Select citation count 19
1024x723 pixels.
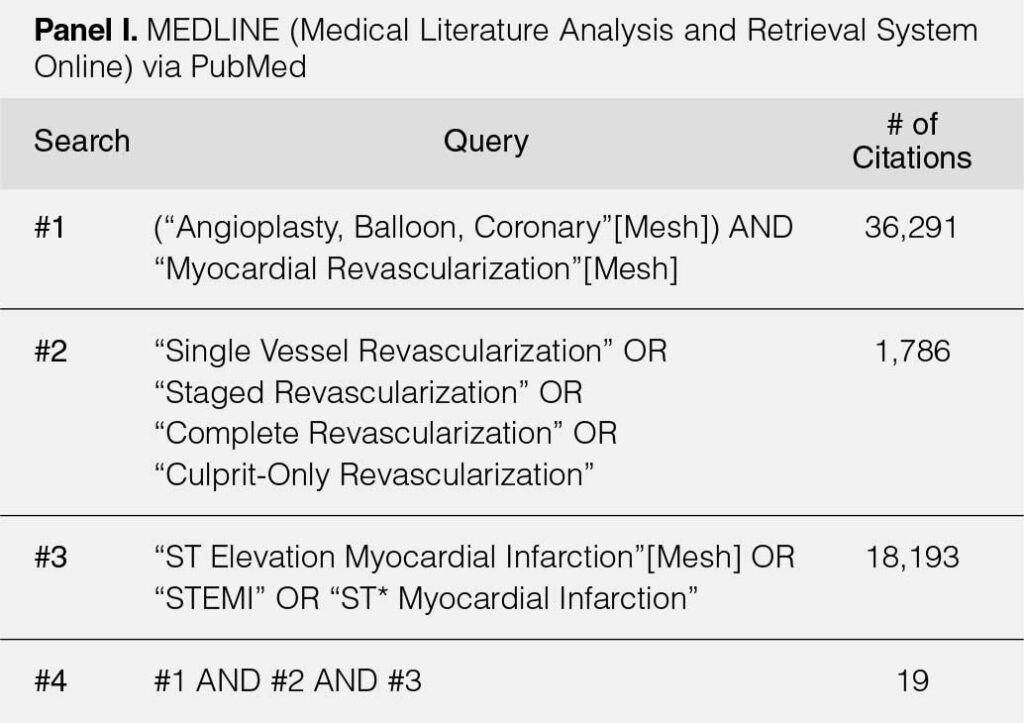pyautogui.click(x=912, y=681)
